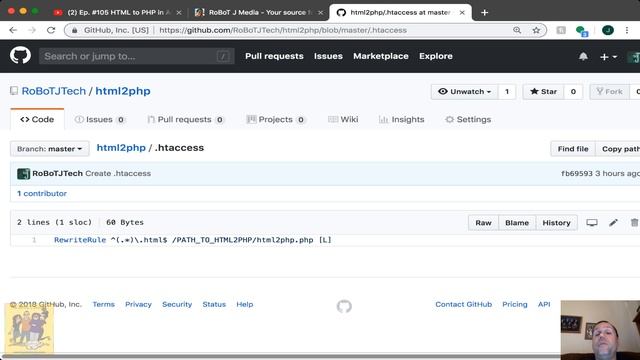This screenshot has width=640, height=360.
Task: Click the Find file button
Action: pos(573,149)
